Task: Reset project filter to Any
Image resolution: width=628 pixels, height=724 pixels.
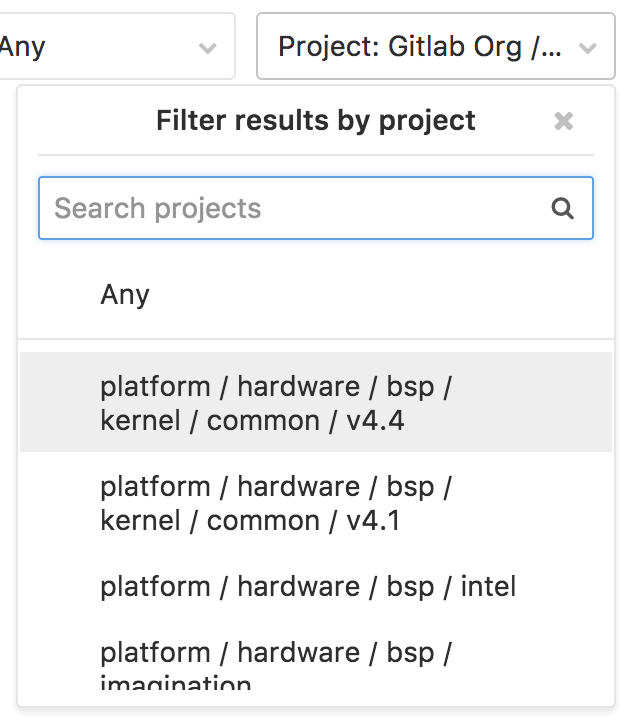Action: tap(316, 294)
